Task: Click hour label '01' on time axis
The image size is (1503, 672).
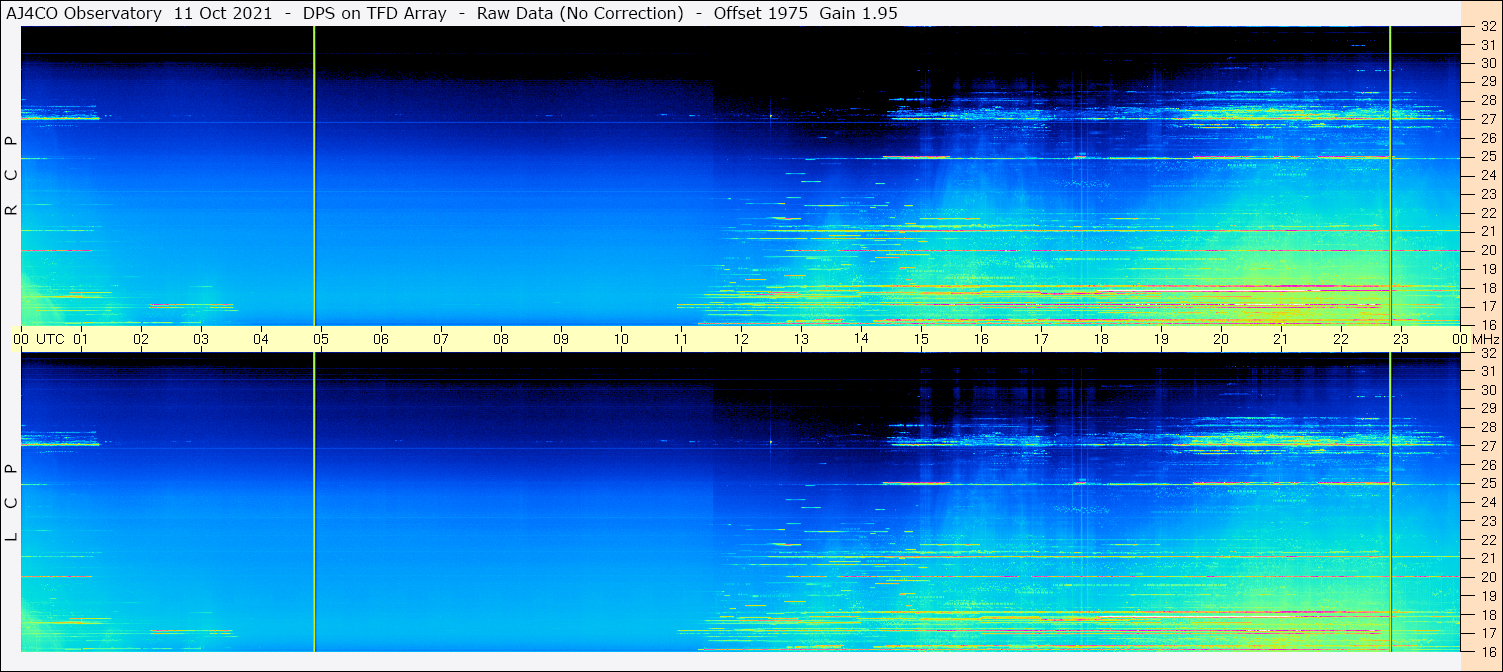Action: (x=81, y=339)
